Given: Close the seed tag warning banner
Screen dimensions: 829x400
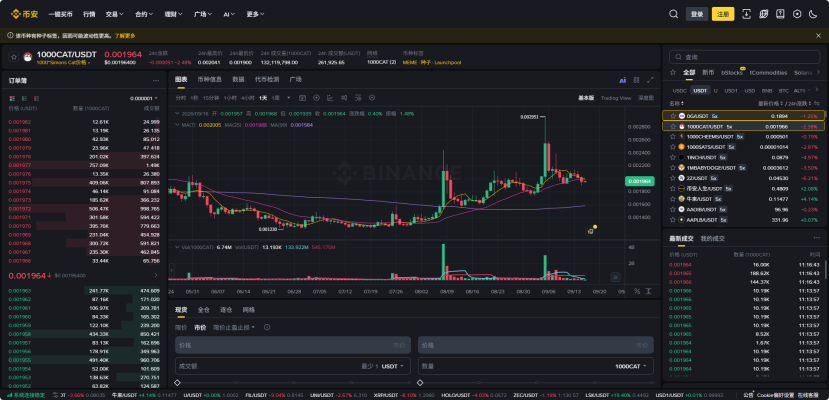Looking at the screenshot, I should click(x=818, y=35).
